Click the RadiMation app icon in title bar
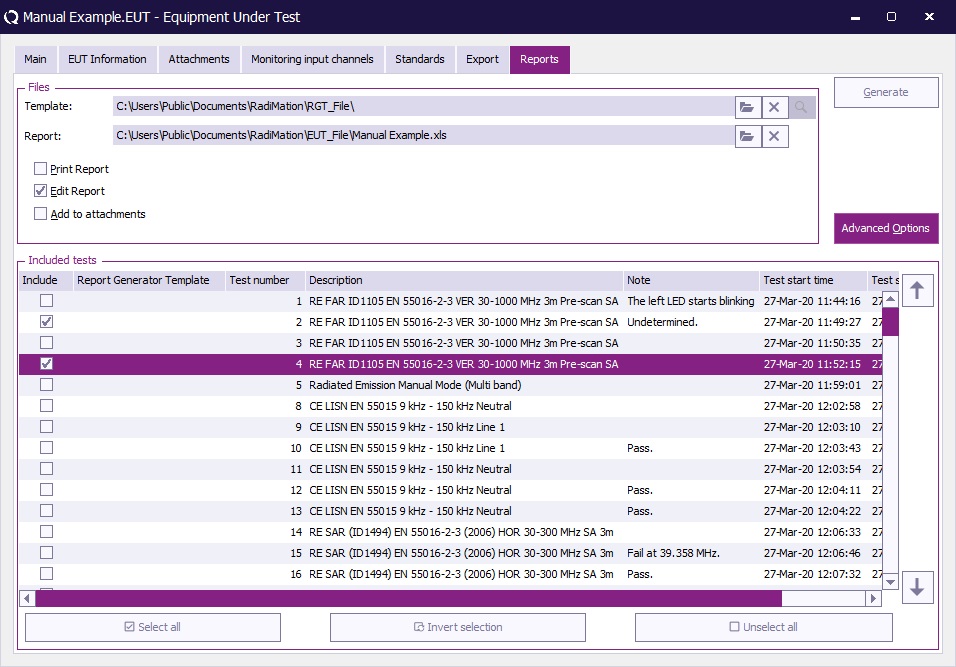956x667 pixels. (11, 17)
